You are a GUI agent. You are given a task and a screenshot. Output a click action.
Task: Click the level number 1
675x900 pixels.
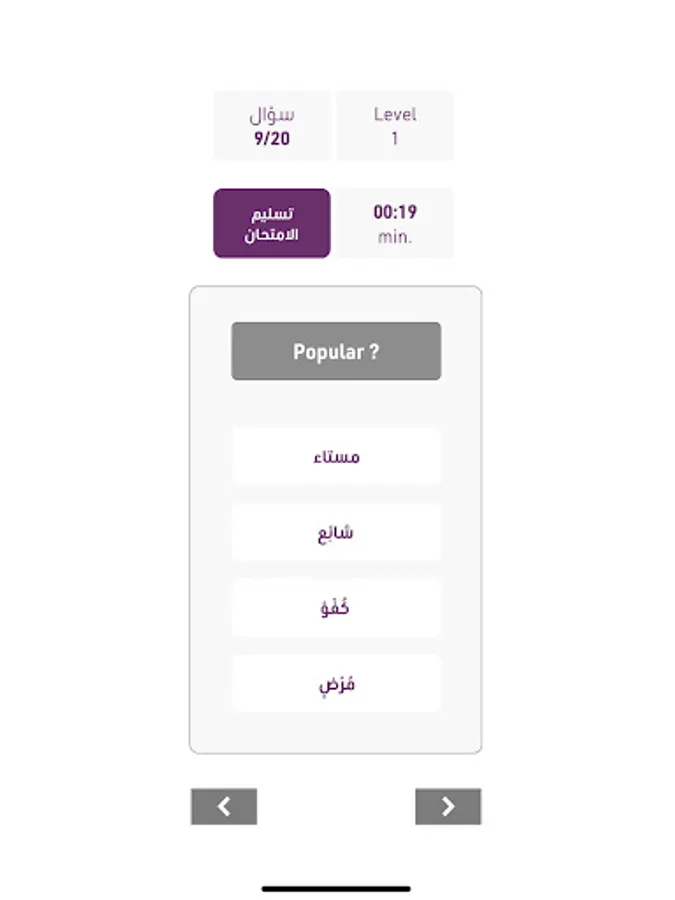[x=395, y=139]
